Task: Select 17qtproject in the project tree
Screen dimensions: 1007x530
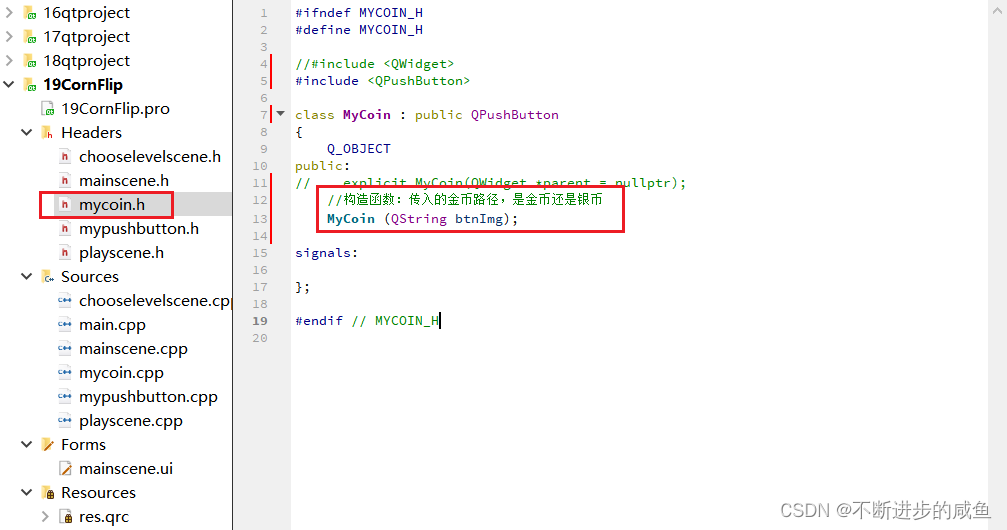Action: pyautogui.click(x=87, y=37)
